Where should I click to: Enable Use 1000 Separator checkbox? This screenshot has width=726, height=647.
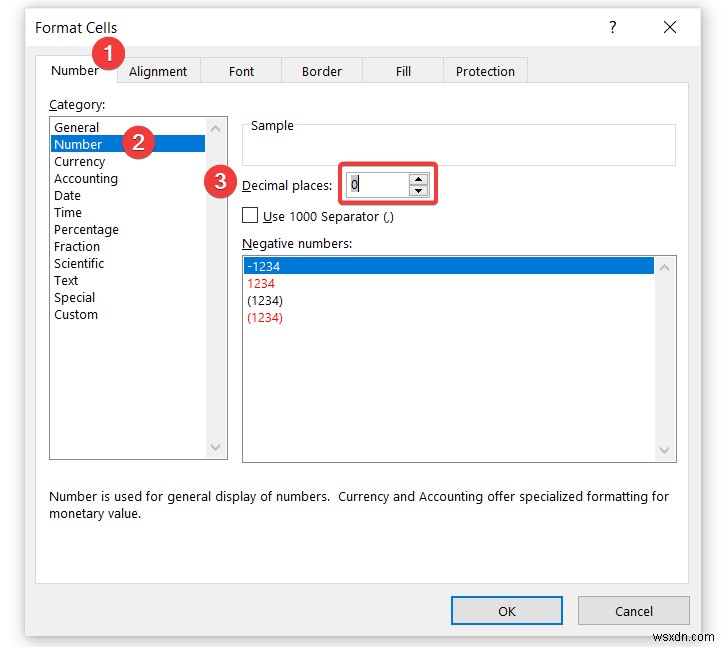pyautogui.click(x=250, y=215)
